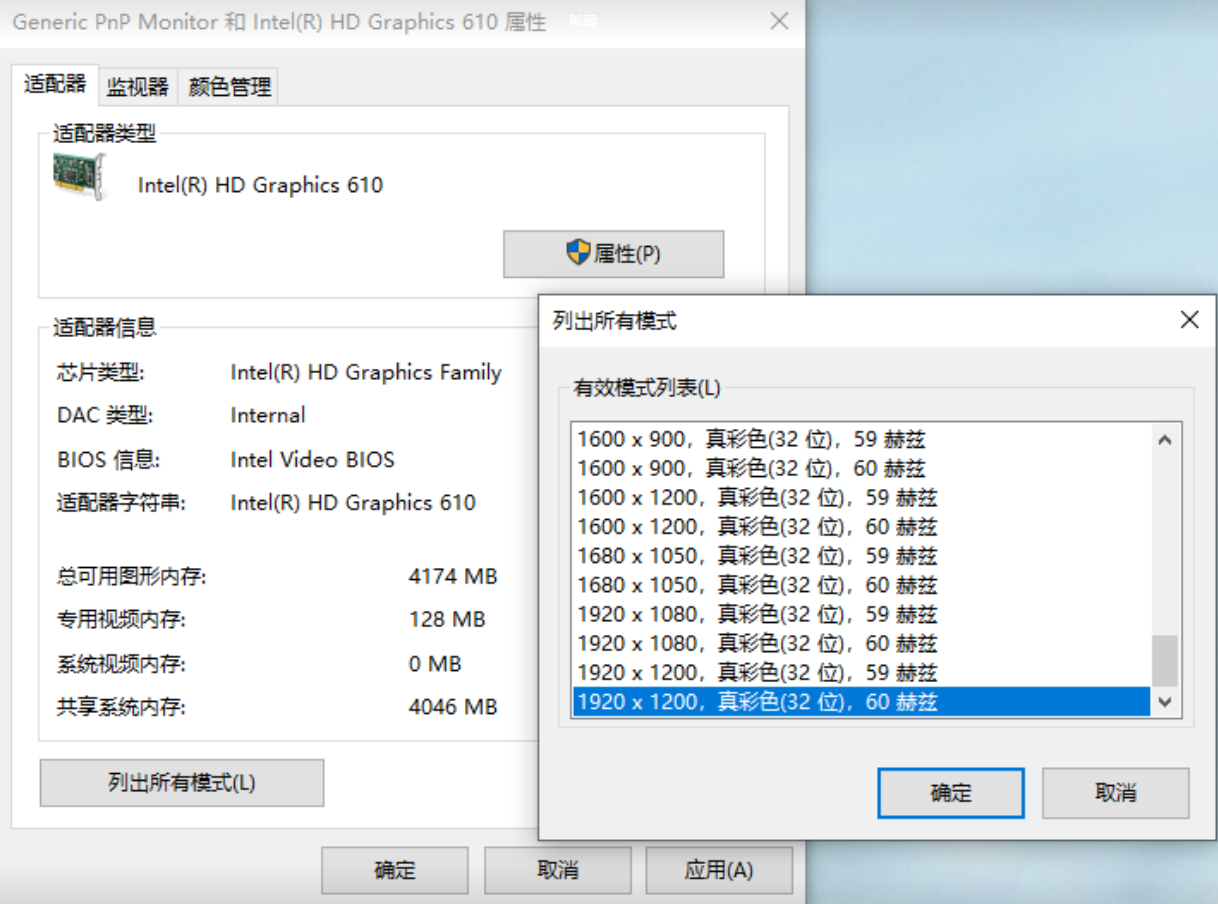Select the 适配器 tab
The image size is (1218, 904).
(55, 84)
